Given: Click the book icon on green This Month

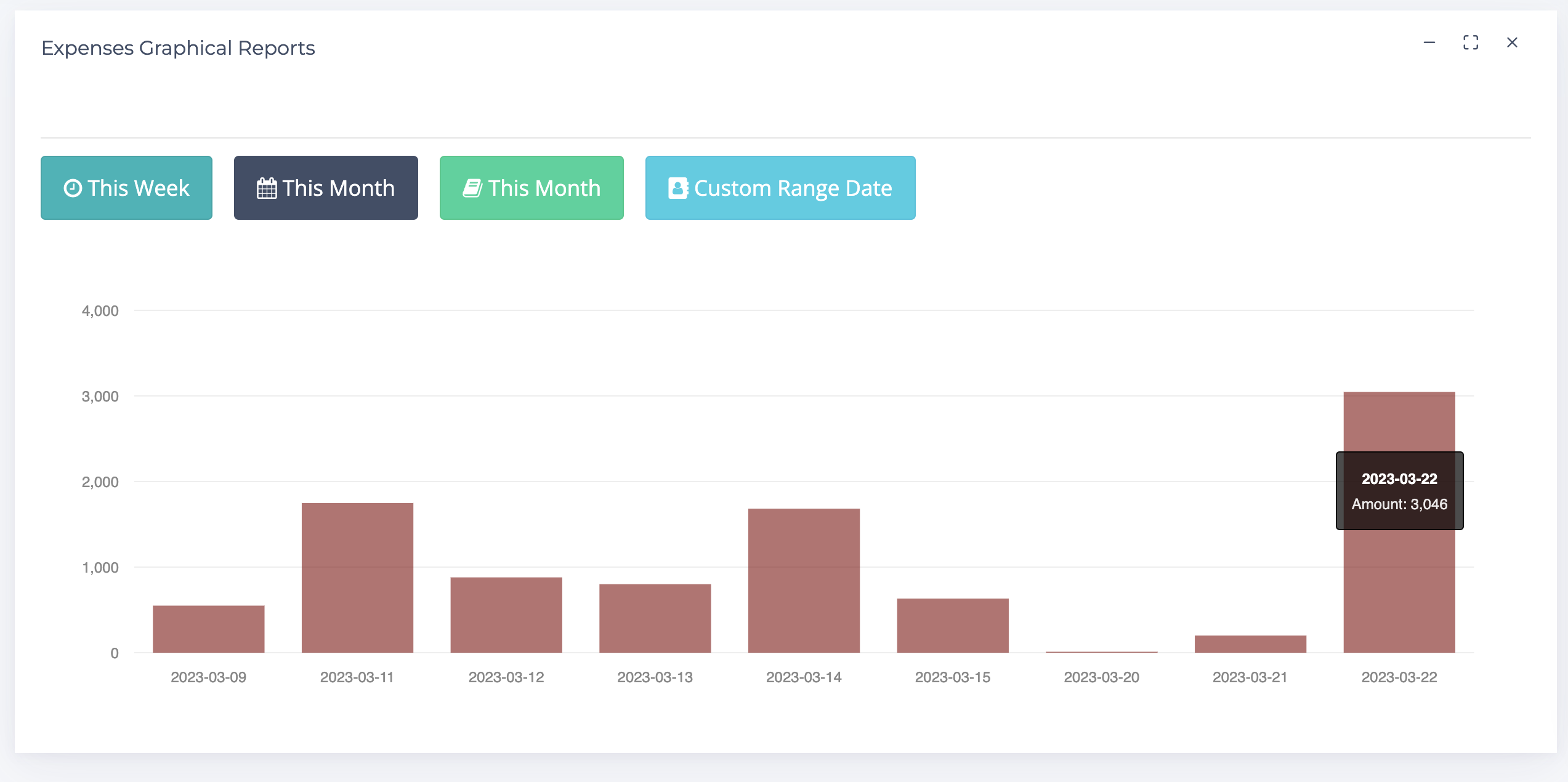Looking at the screenshot, I should [x=472, y=188].
